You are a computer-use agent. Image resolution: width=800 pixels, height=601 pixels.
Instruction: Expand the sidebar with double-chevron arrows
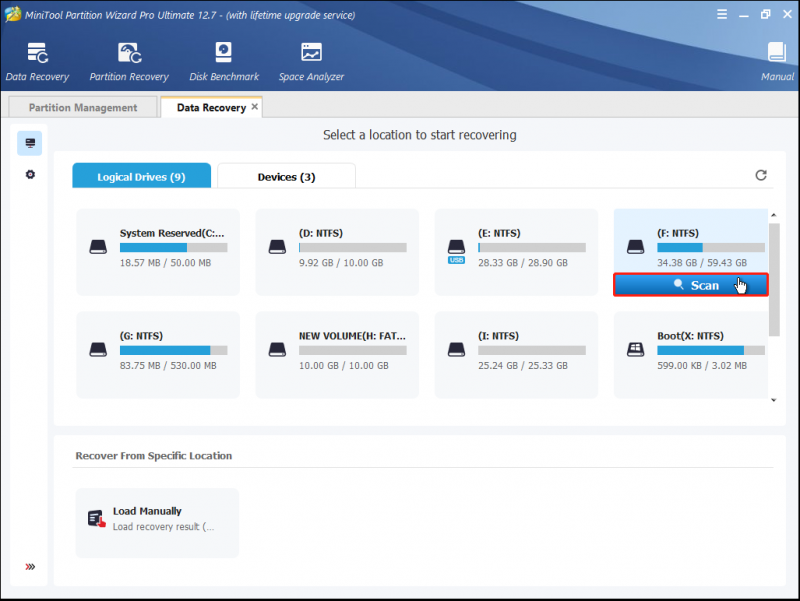click(x=30, y=567)
